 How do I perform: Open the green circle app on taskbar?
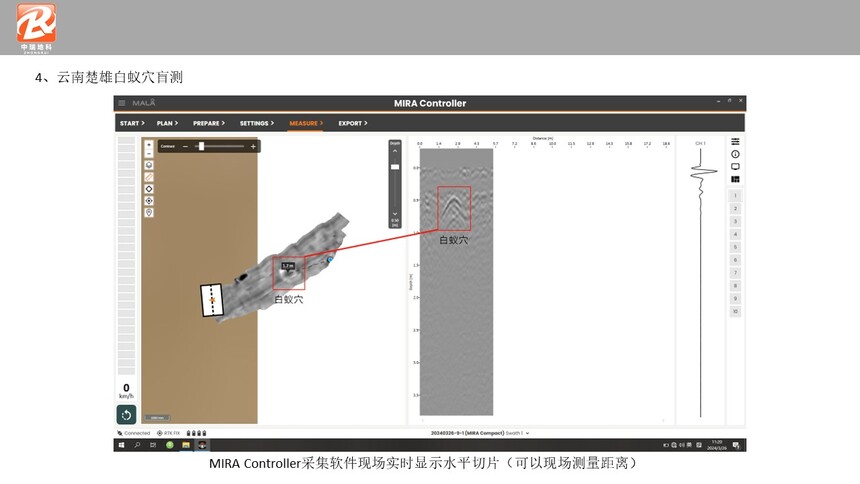(169, 445)
